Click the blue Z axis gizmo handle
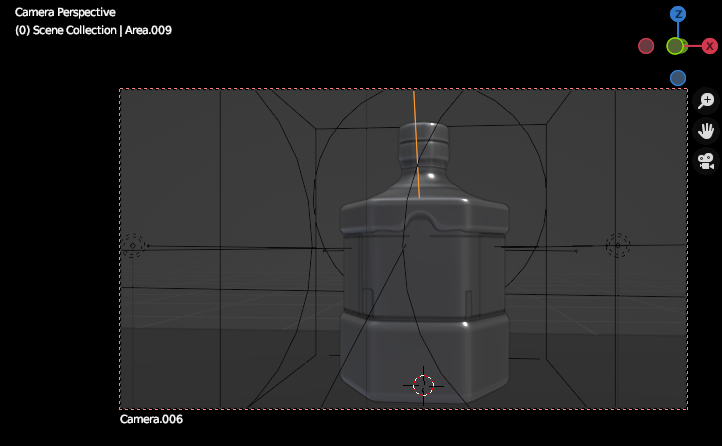This screenshot has height=446, width=722. [678, 14]
